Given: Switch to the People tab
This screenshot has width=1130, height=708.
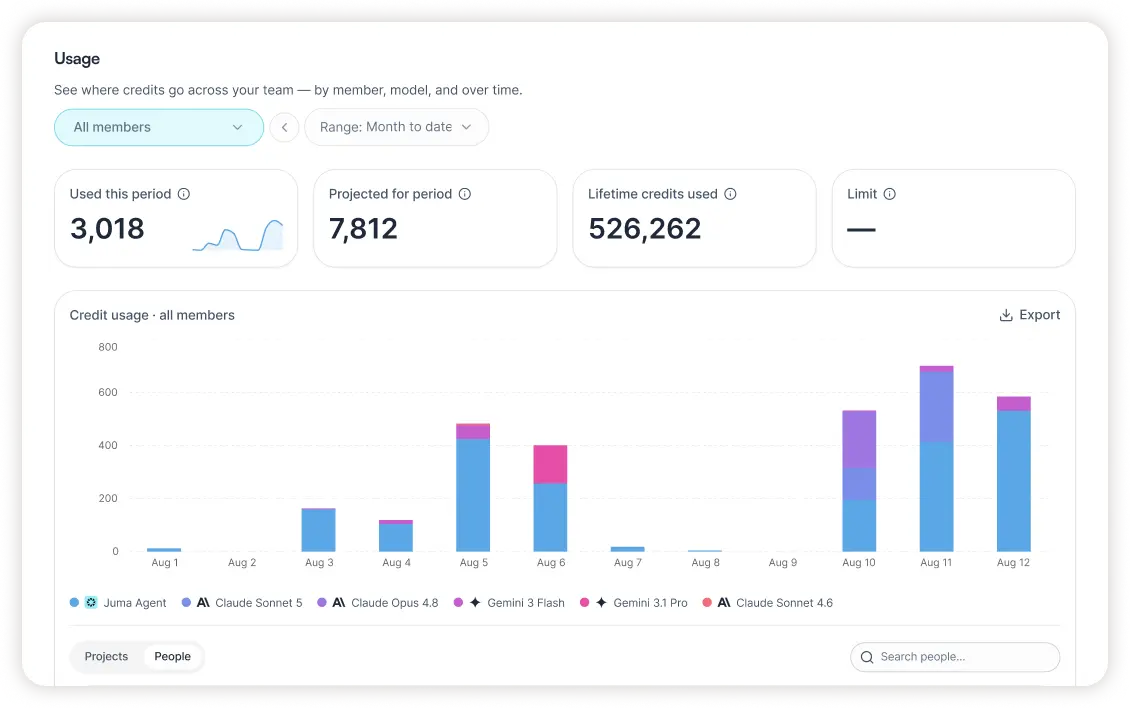Looking at the screenshot, I should [x=172, y=657].
